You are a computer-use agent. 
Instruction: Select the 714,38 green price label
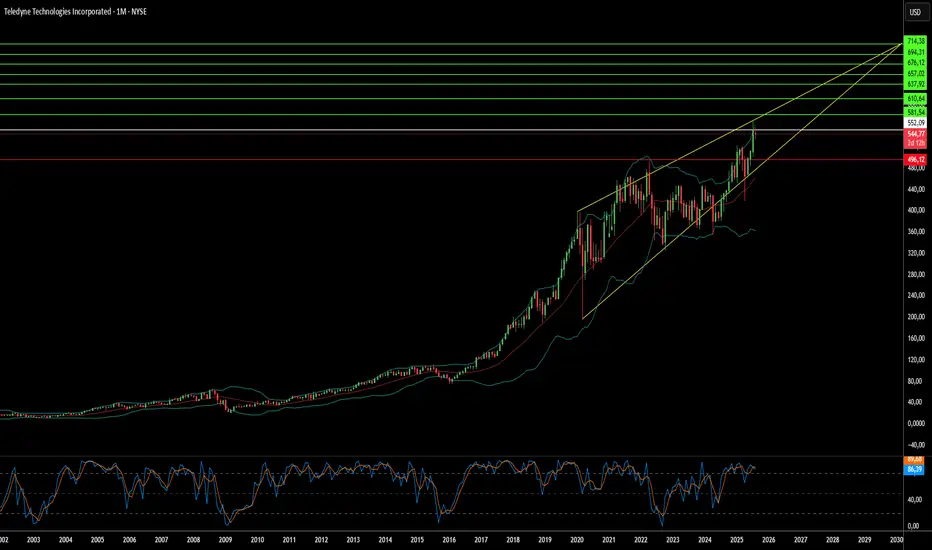(913, 40)
